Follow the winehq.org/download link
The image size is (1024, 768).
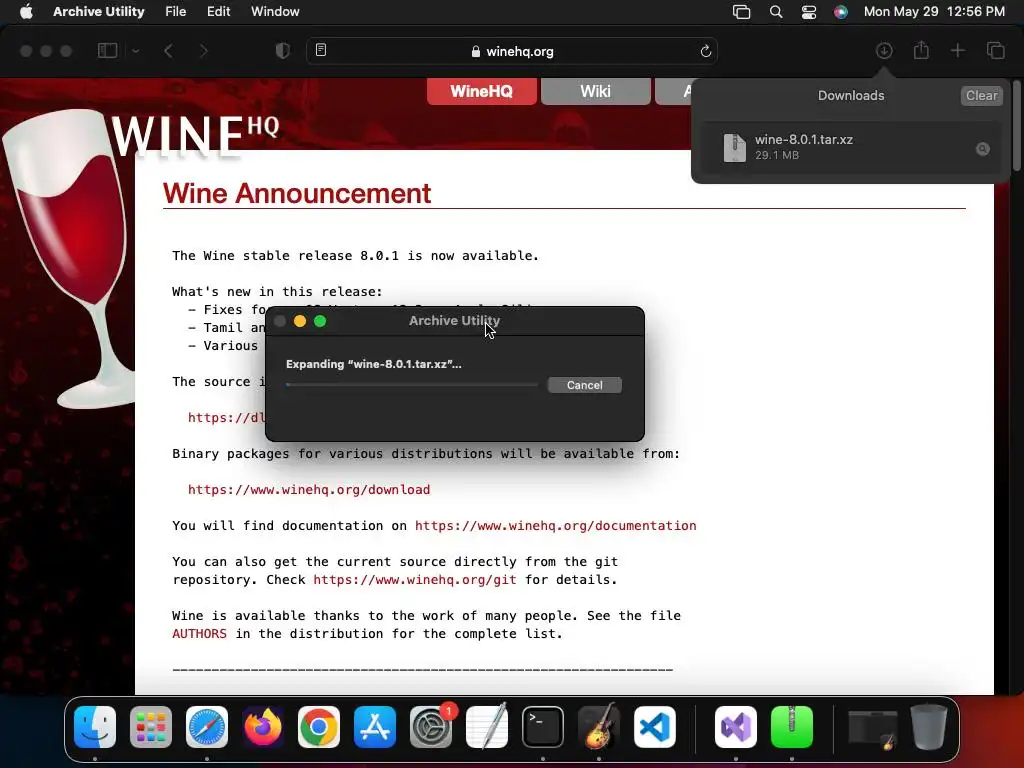click(x=309, y=490)
